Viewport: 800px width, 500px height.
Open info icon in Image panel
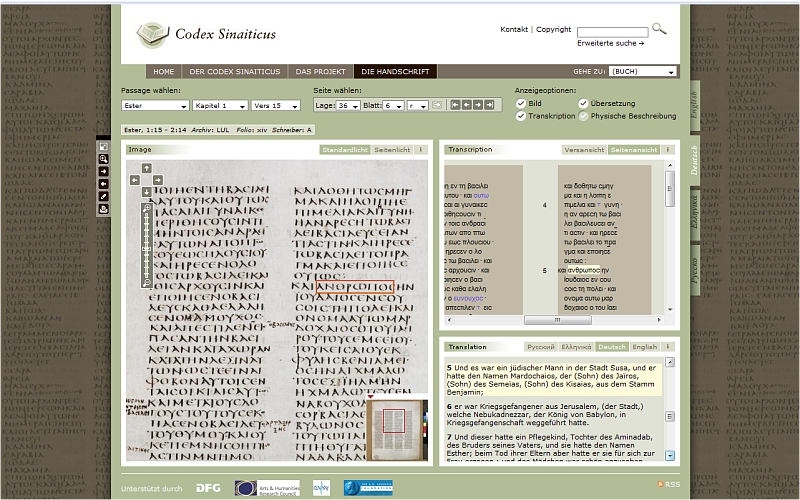[420, 149]
